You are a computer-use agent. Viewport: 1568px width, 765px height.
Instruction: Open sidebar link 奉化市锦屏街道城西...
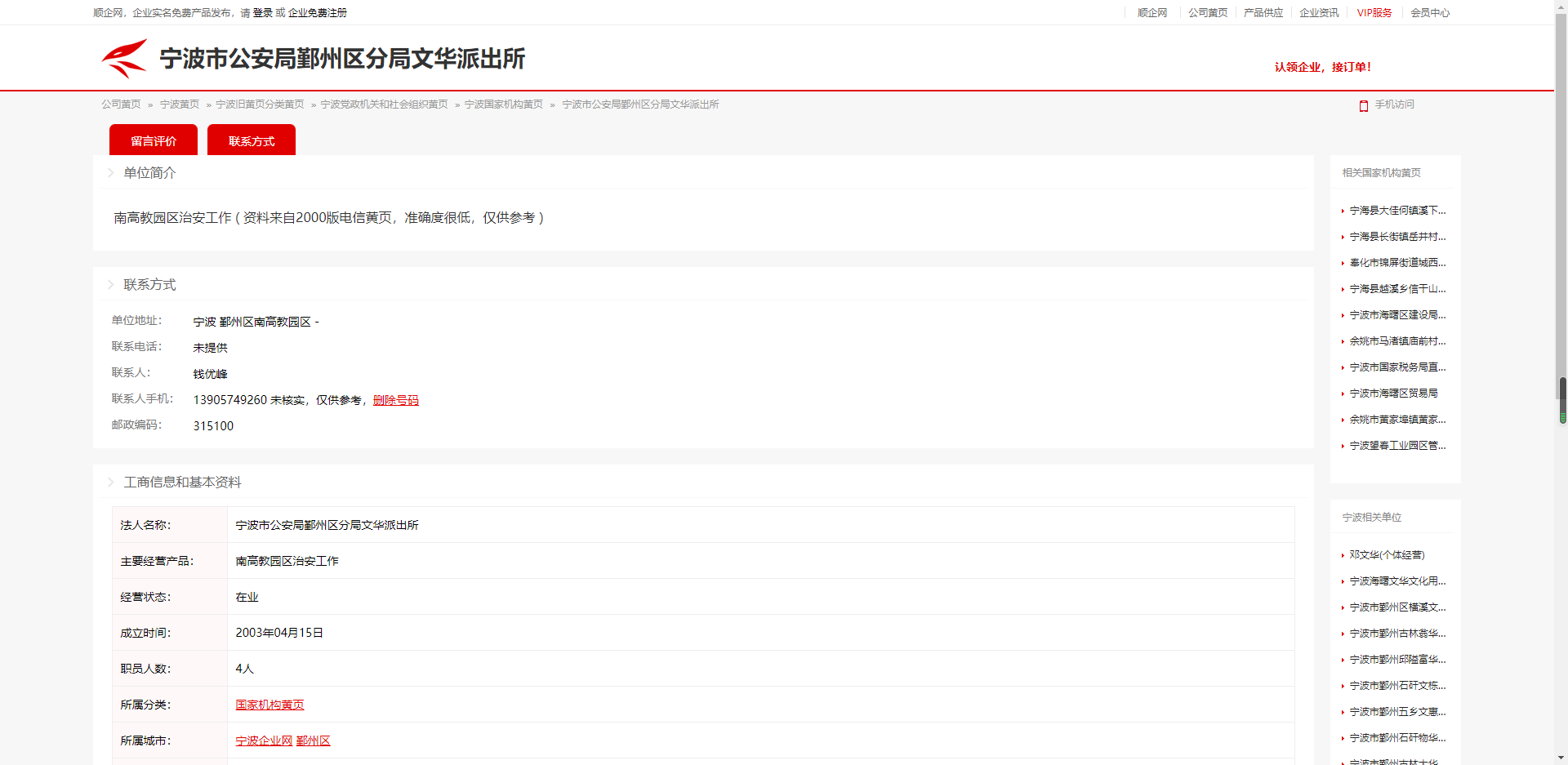pyautogui.click(x=1397, y=263)
